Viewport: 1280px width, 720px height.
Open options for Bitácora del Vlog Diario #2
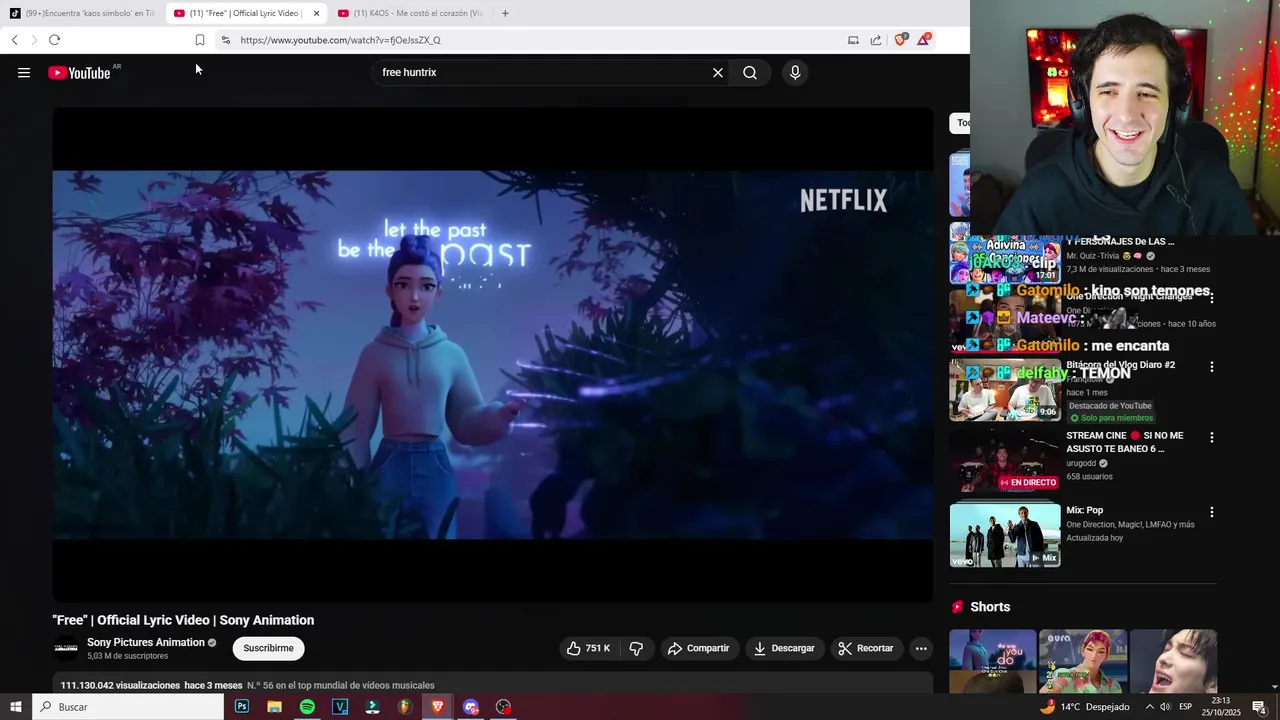pyautogui.click(x=1212, y=367)
